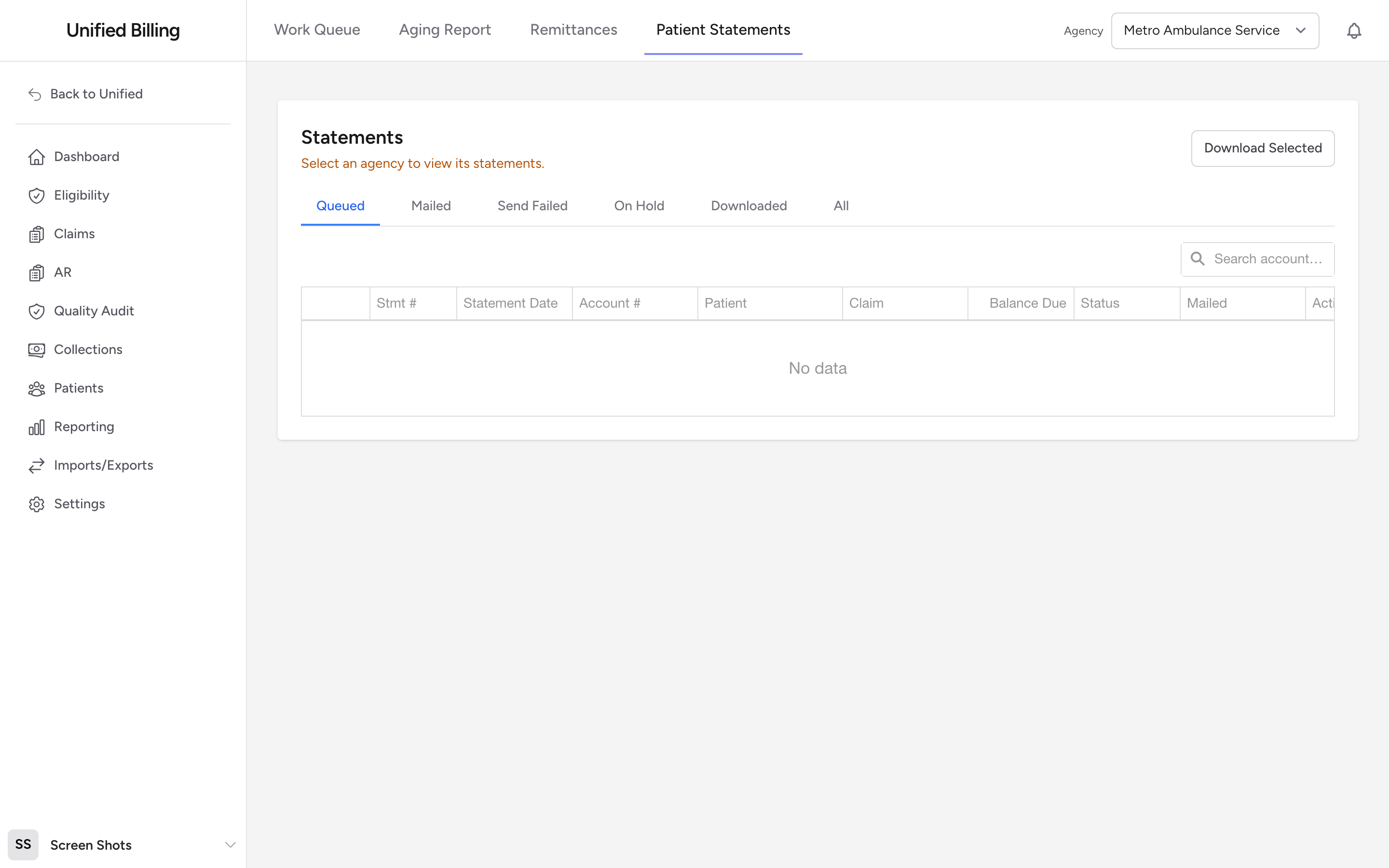Click the Balance Due column header
Viewport: 1389px width, 868px height.
(1021, 304)
